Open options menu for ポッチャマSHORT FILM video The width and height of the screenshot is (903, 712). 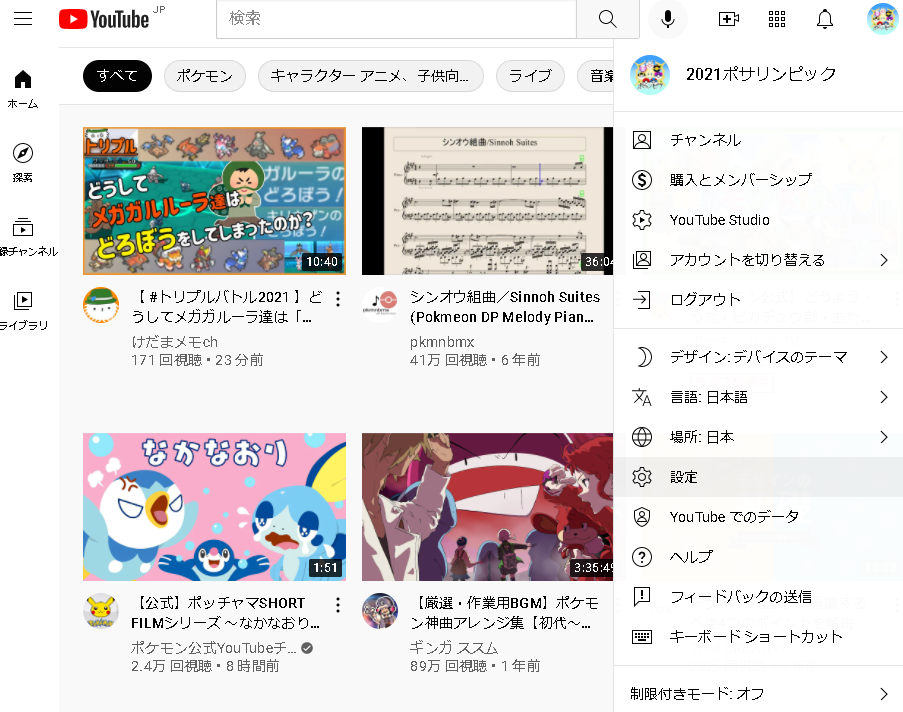[x=337, y=604]
